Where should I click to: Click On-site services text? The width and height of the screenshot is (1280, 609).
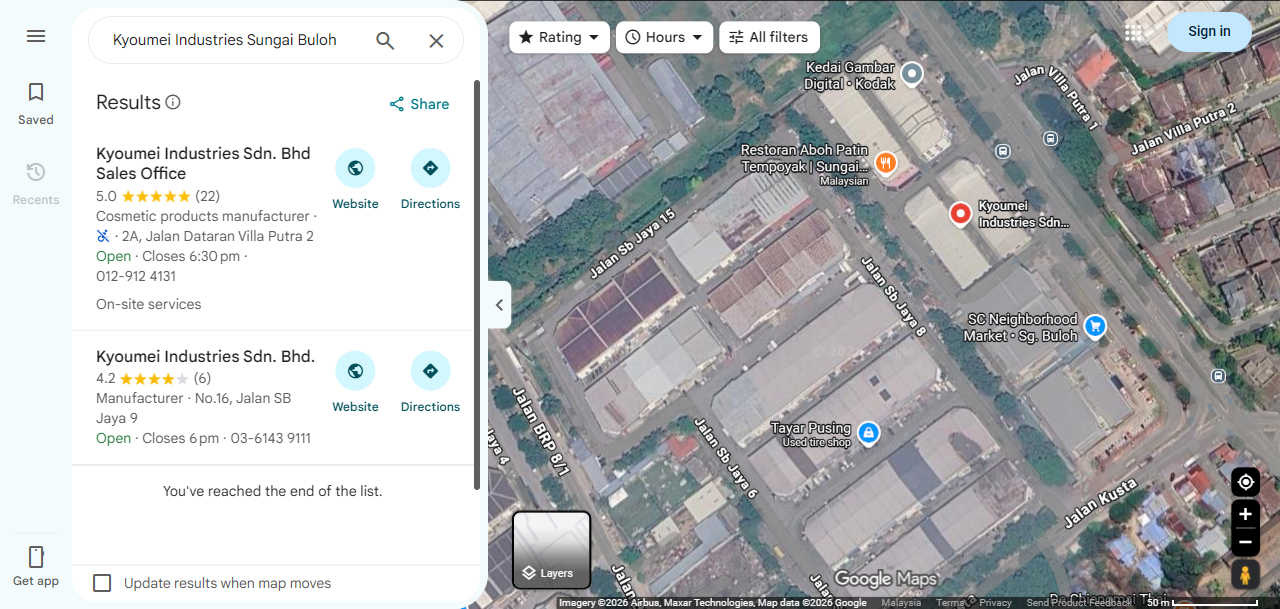(148, 304)
